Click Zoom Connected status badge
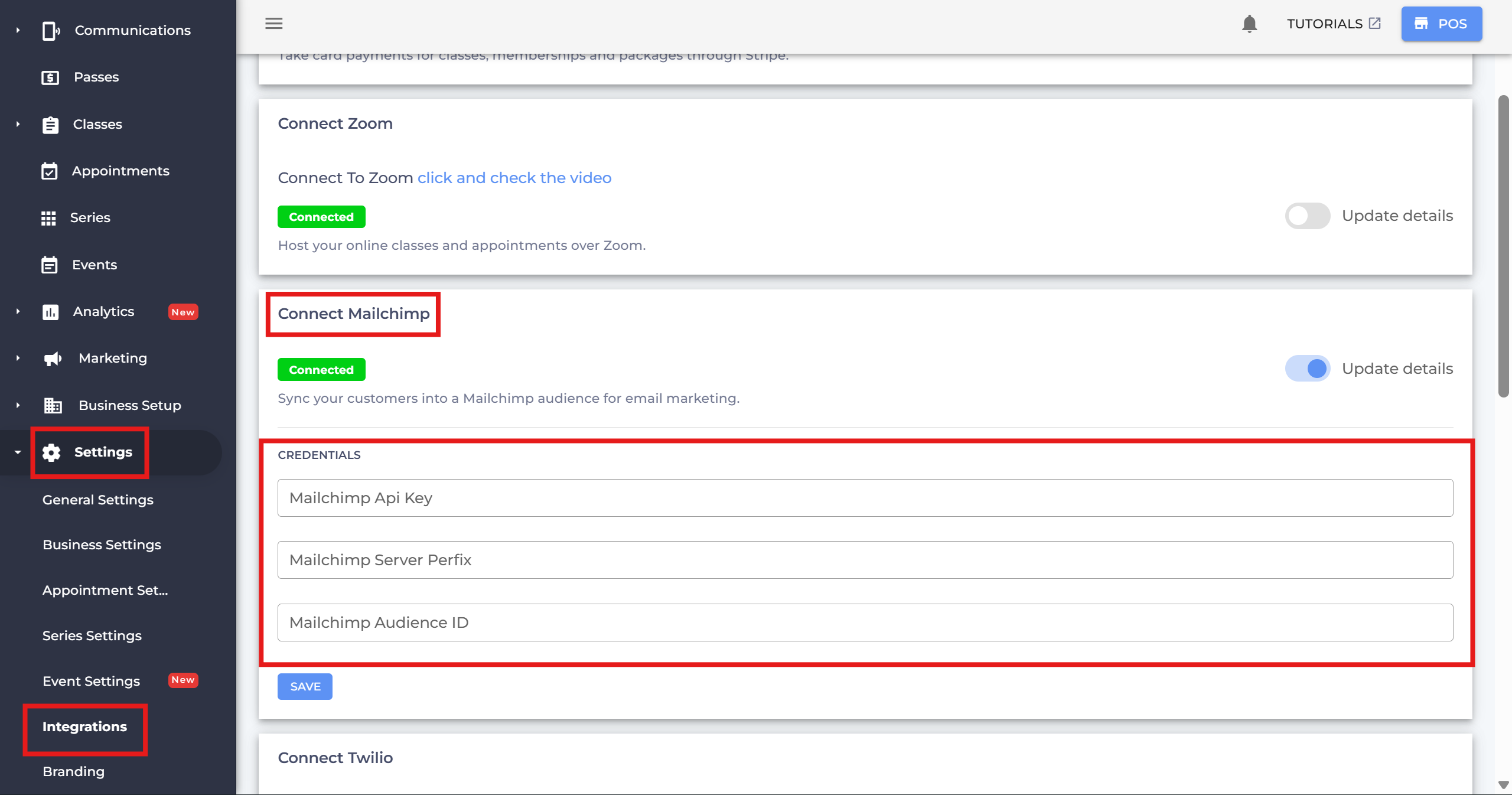Image resolution: width=1512 pixels, height=795 pixels. [321, 217]
